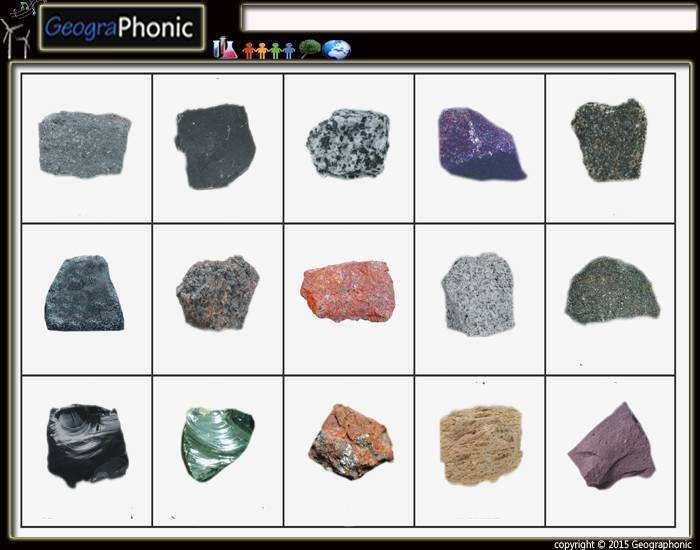Open the colorful people icon
Viewport: 700px width, 550px height.
pyautogui.click(x=269, y=50)
